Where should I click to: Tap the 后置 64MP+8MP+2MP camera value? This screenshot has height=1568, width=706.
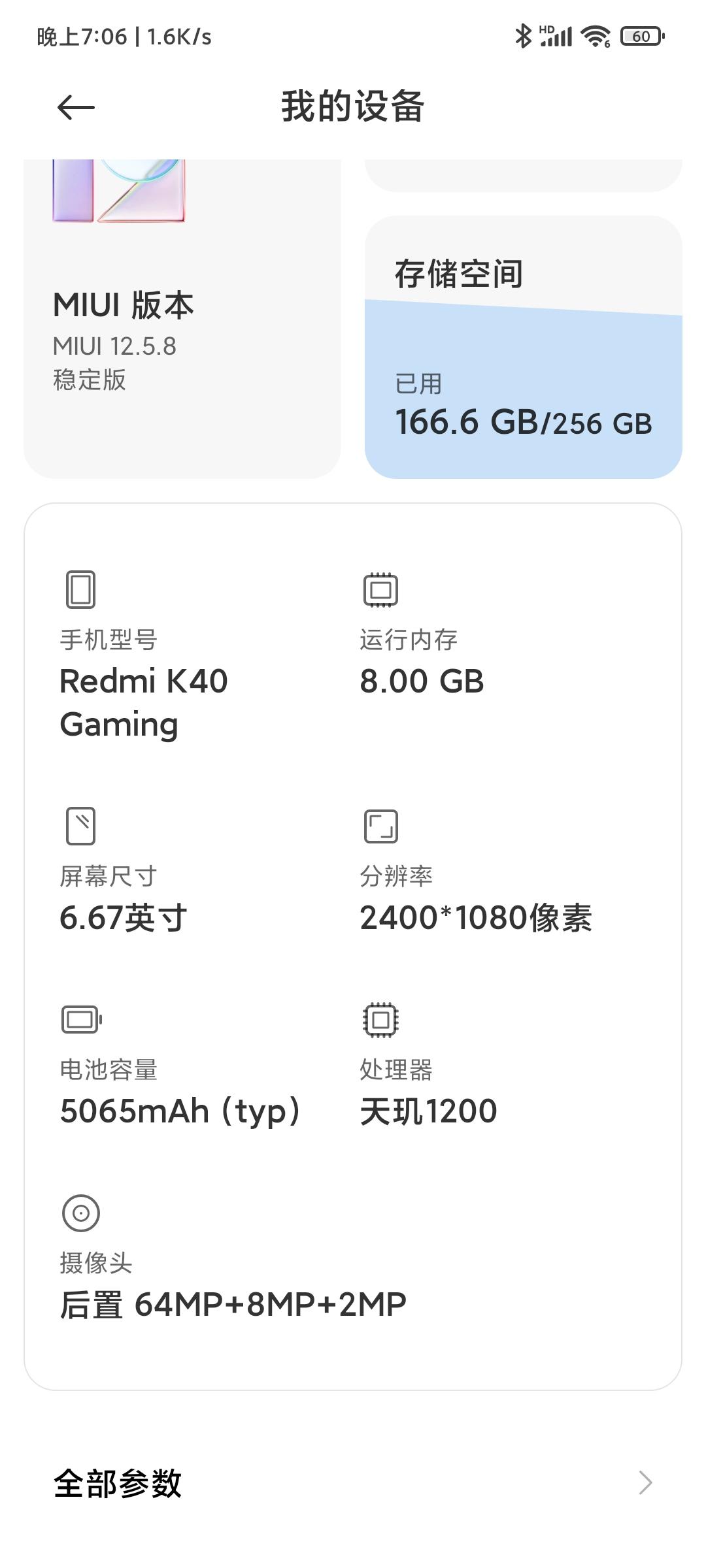[x=233, y=1305]
